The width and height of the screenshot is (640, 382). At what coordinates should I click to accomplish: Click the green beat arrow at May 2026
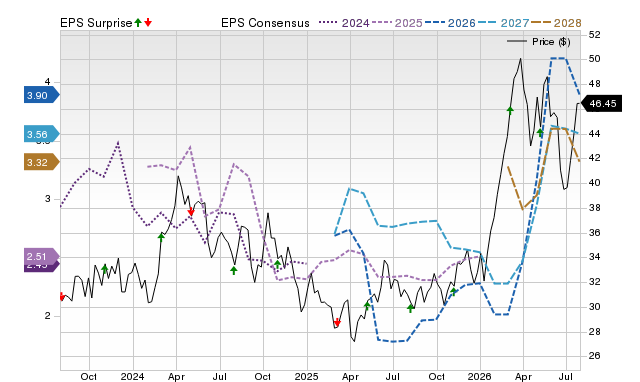[x=540, y=132]
